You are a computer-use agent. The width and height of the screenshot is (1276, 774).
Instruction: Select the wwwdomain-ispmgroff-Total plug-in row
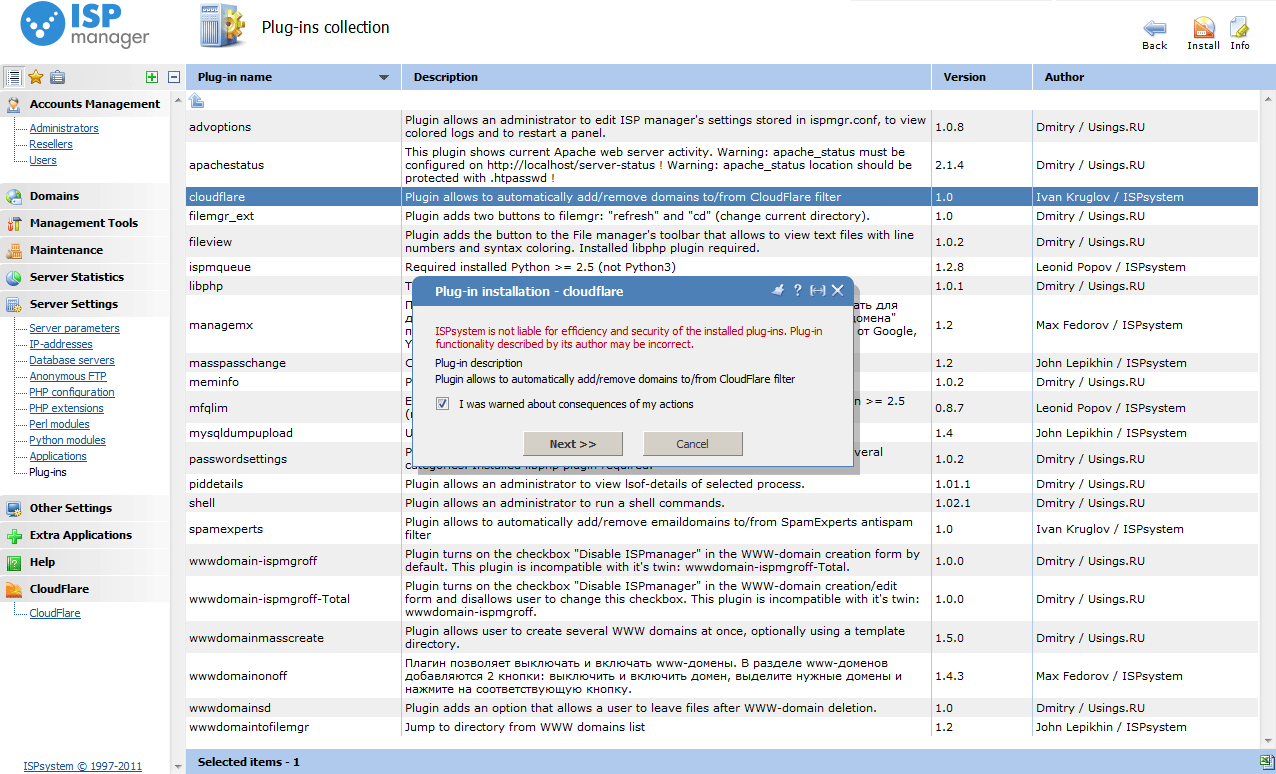tap(722, 599)
